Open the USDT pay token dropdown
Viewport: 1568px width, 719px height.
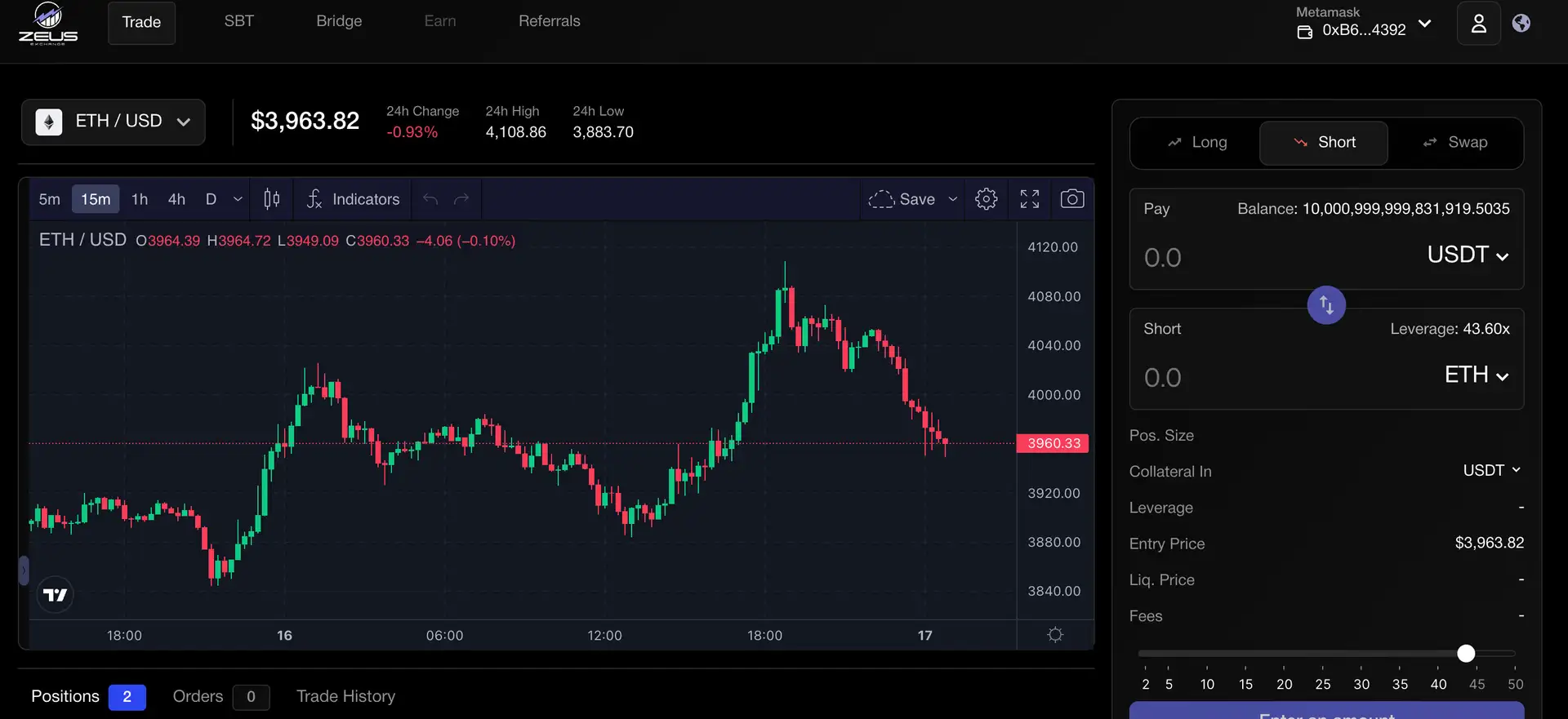point(1467,255)
